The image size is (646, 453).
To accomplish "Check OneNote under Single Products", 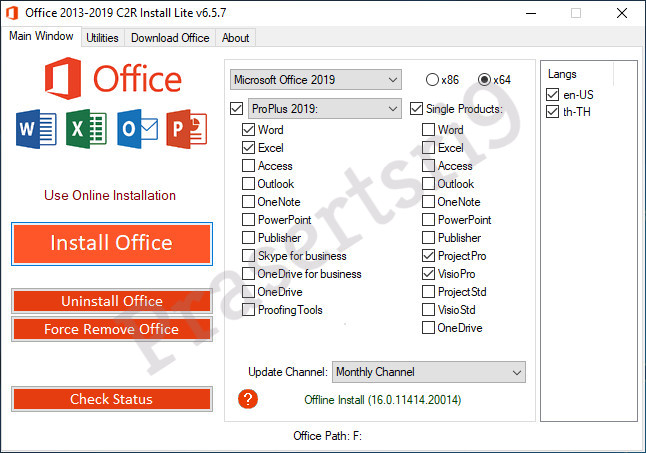I will (x=428, y=202).
